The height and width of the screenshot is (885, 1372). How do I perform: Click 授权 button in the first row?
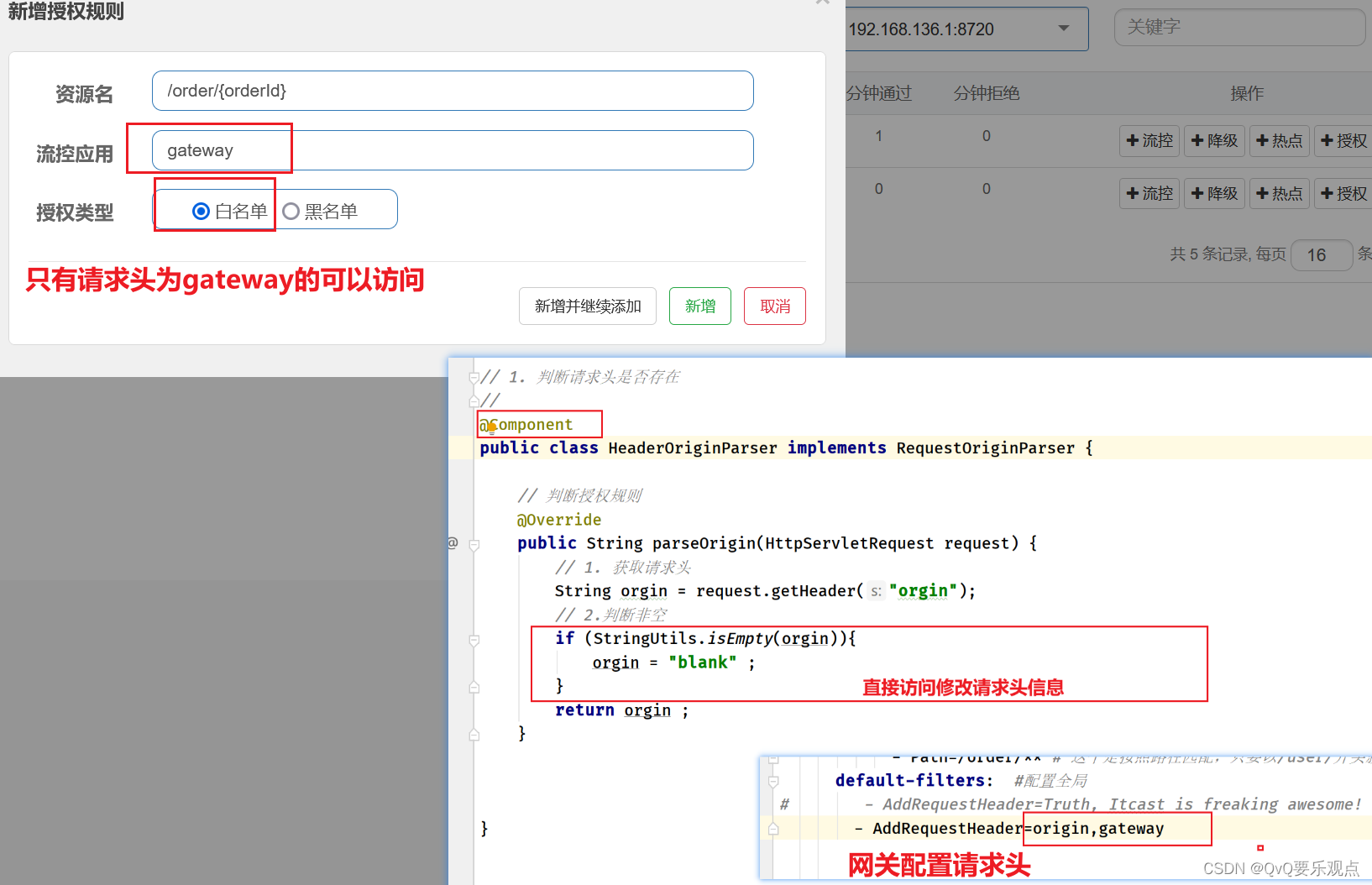1343,141
